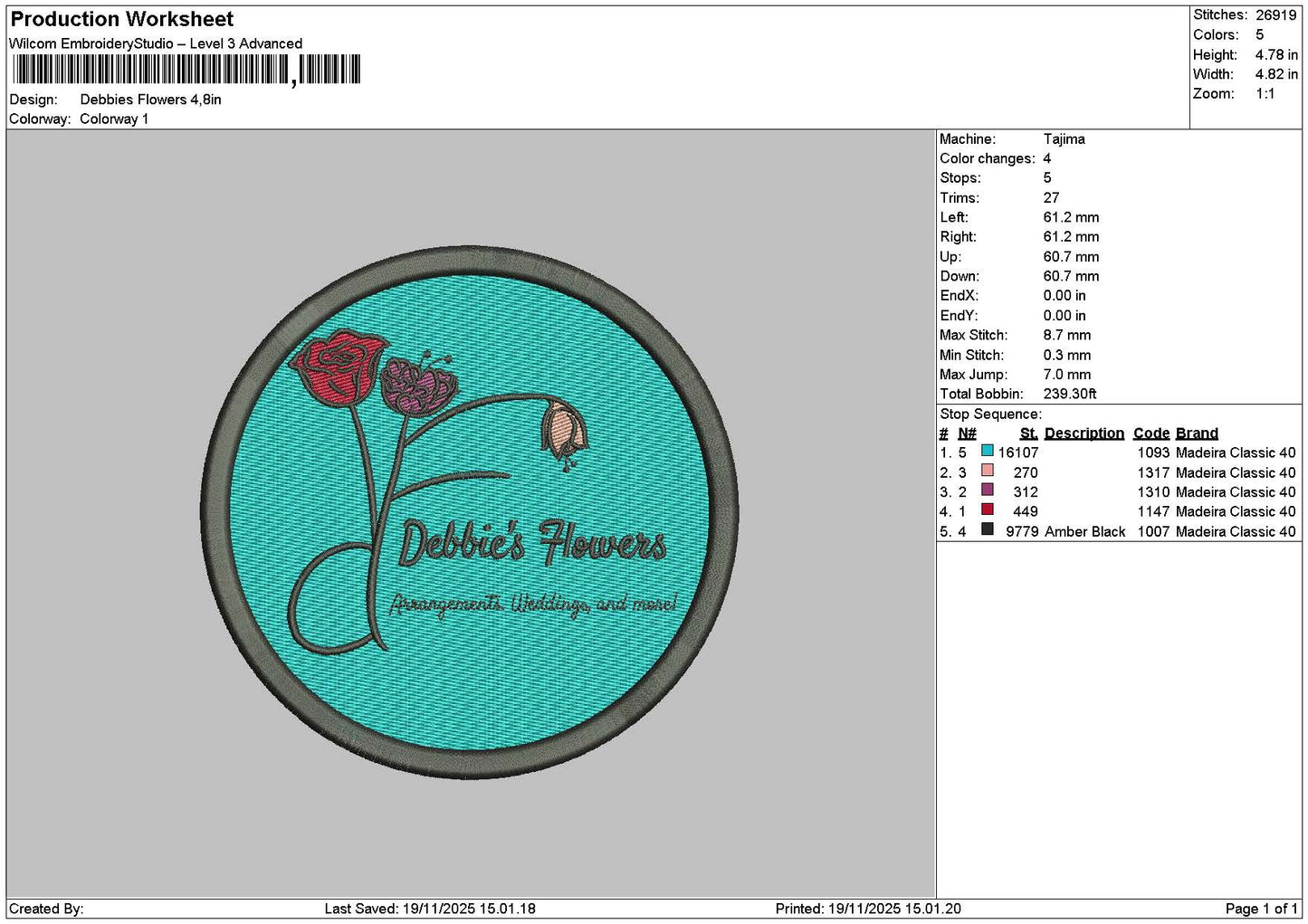Click the EndX value '0.00 in'
Viewport: 1308px width, 924px height.
1065,296
